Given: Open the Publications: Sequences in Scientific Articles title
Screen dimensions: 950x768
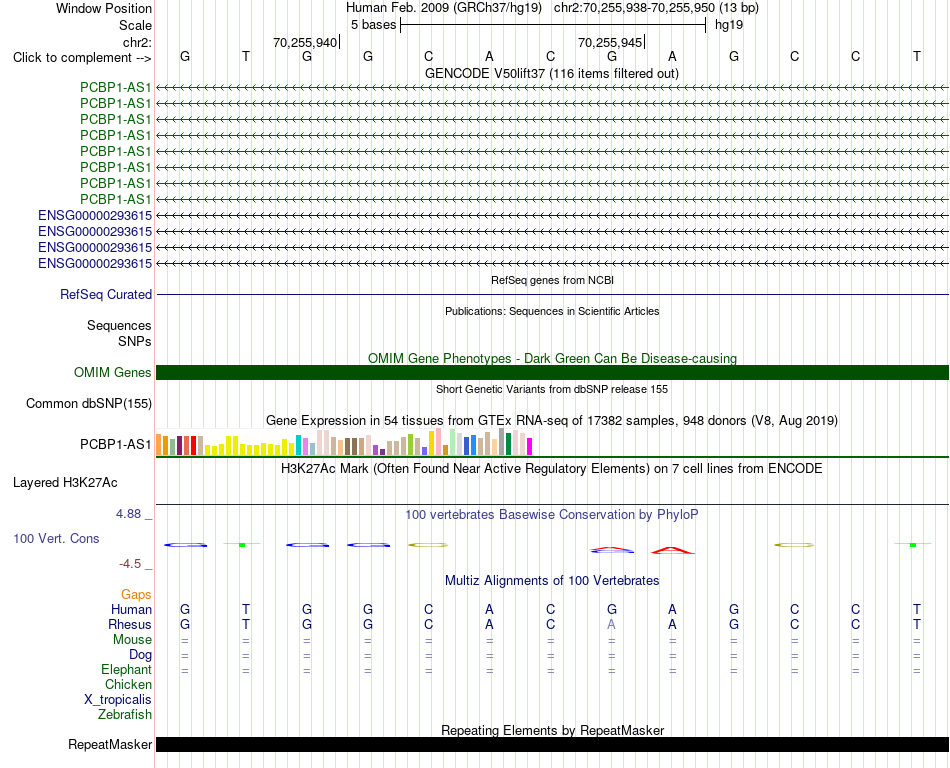Looking at the screenshot, I should click(x=552, y=311).
